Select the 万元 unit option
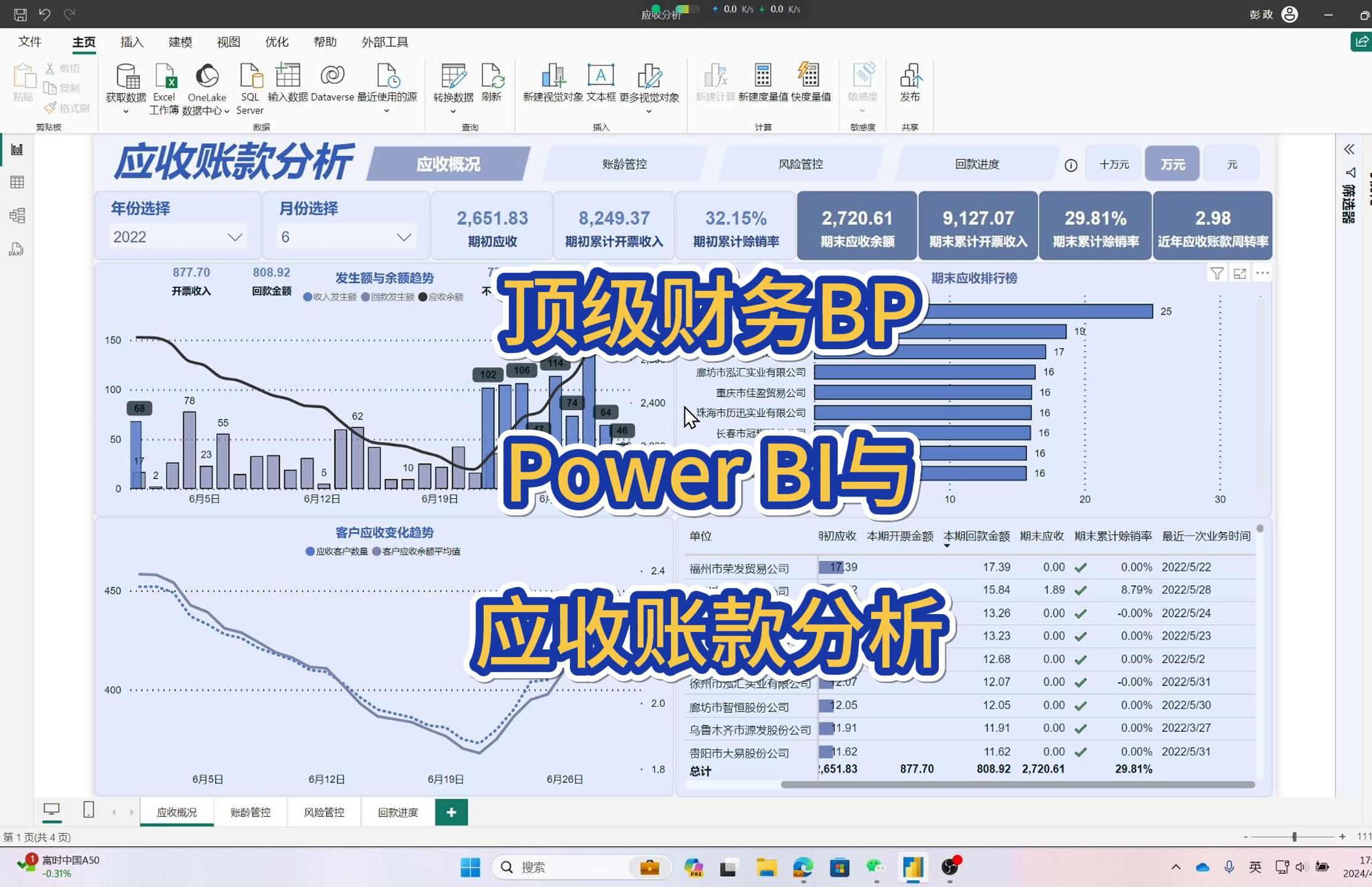This screenshot has width=1372, height=887. click(x=1172, y=164)
